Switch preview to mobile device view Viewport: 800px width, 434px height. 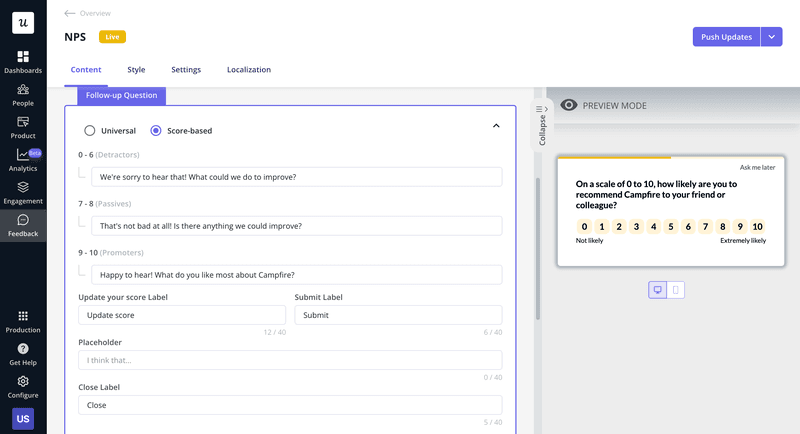(676, 290)
